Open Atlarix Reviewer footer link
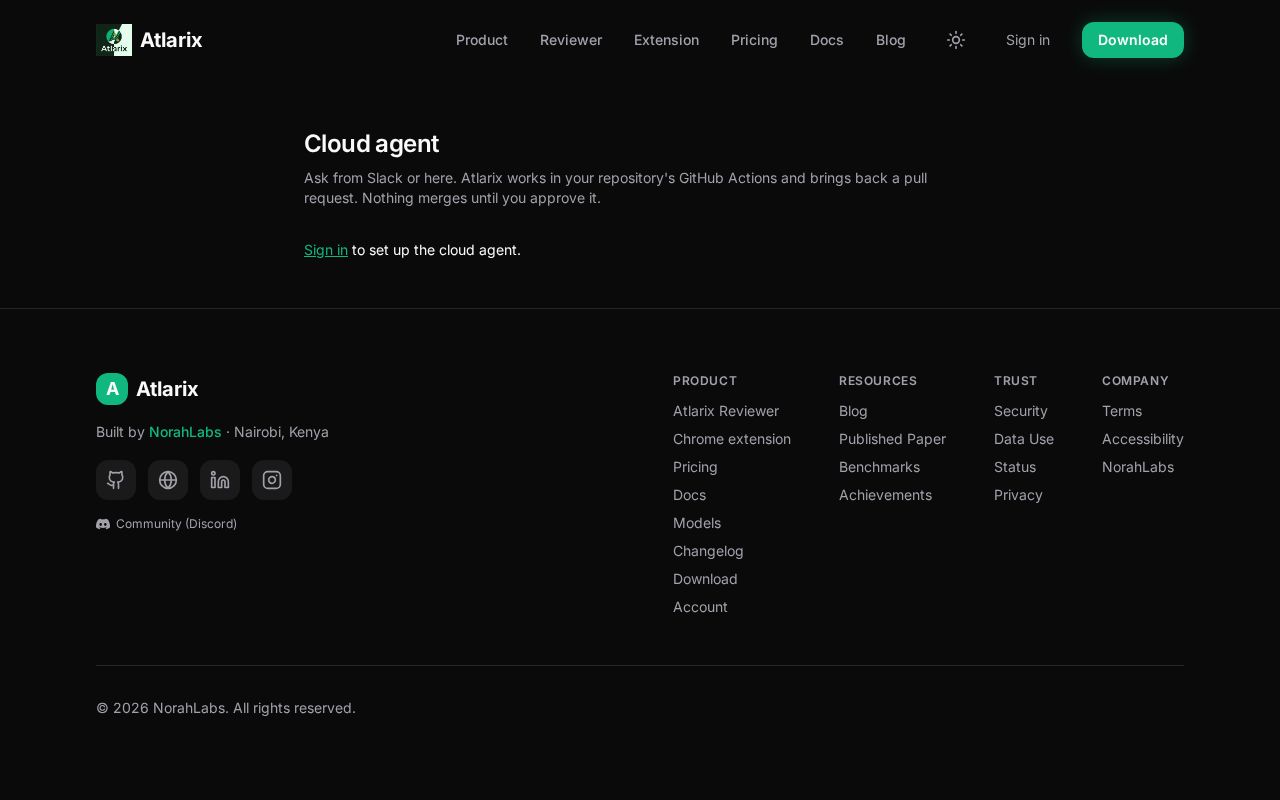This screenshot has width=1280, height=800. [x=726, y=411]
